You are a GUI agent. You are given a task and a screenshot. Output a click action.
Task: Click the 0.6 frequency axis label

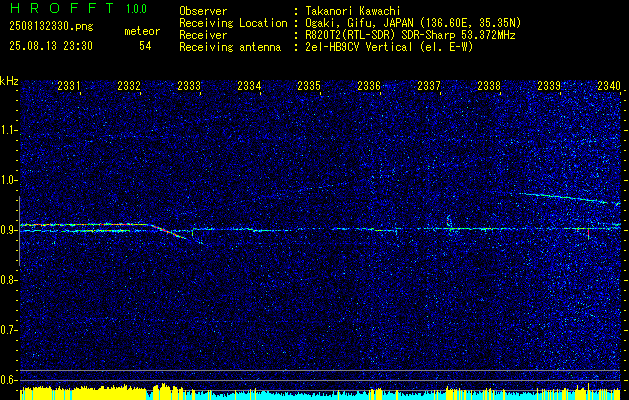click(8, 380)
